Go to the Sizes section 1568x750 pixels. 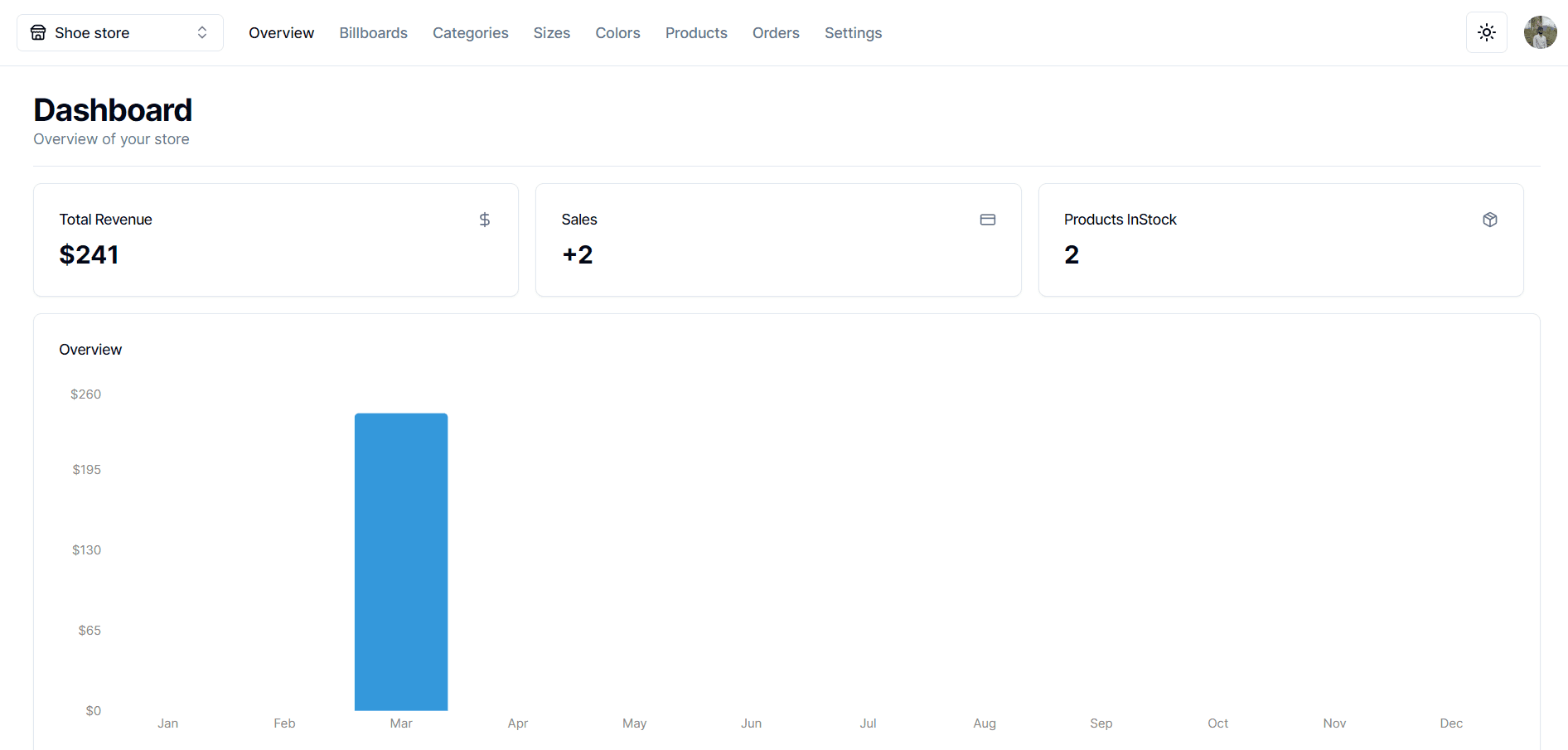[x=551, y=32]
